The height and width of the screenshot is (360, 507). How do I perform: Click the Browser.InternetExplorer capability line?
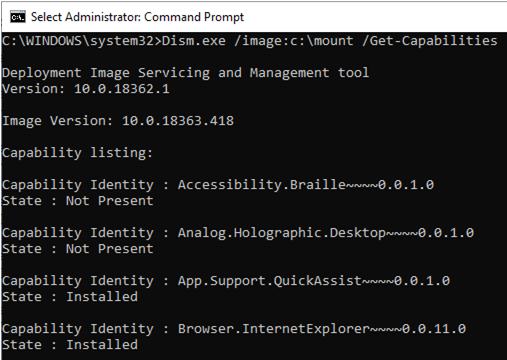pyautogui.click(x=234, y=329)
